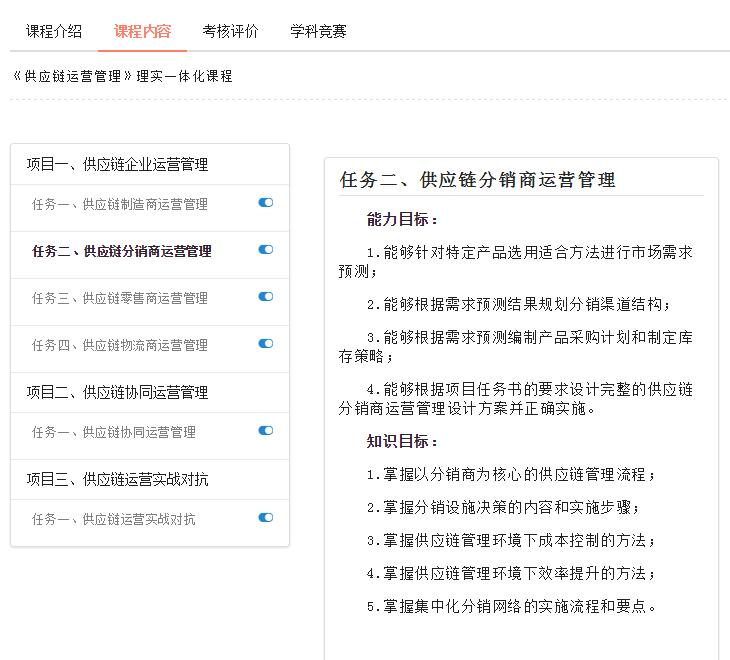The height and width of the screenshot is (660, 730).
Task: Open 任务一、供应链制造商运营管理 lesson
Action: point(120,204)
